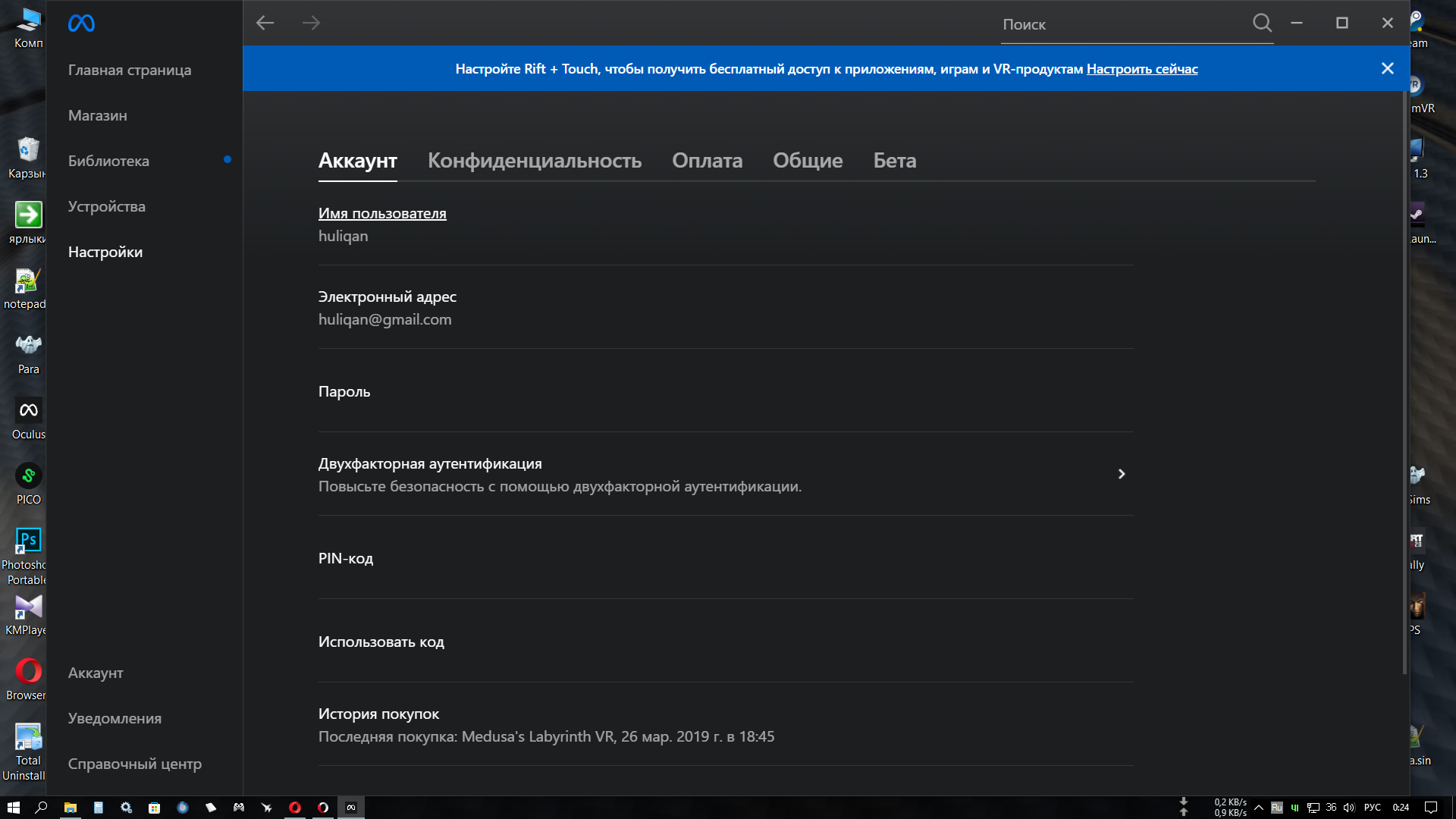The width and height of the screenshot is (1456, 819).
Task: Open Windows Start menu
Action: 13,808
